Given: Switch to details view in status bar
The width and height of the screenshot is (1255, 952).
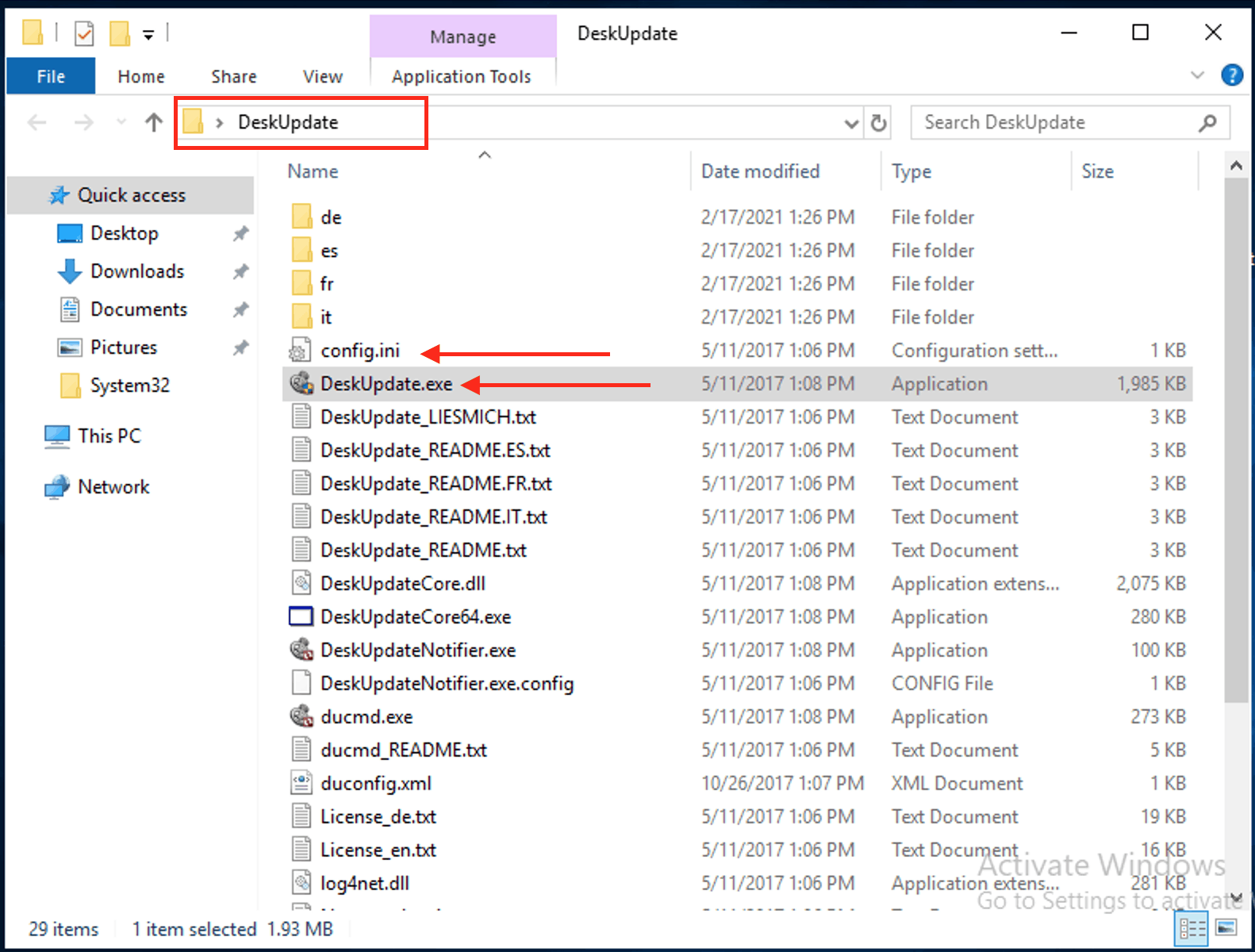Looking at the screenshot, I should click(1192, 927).
